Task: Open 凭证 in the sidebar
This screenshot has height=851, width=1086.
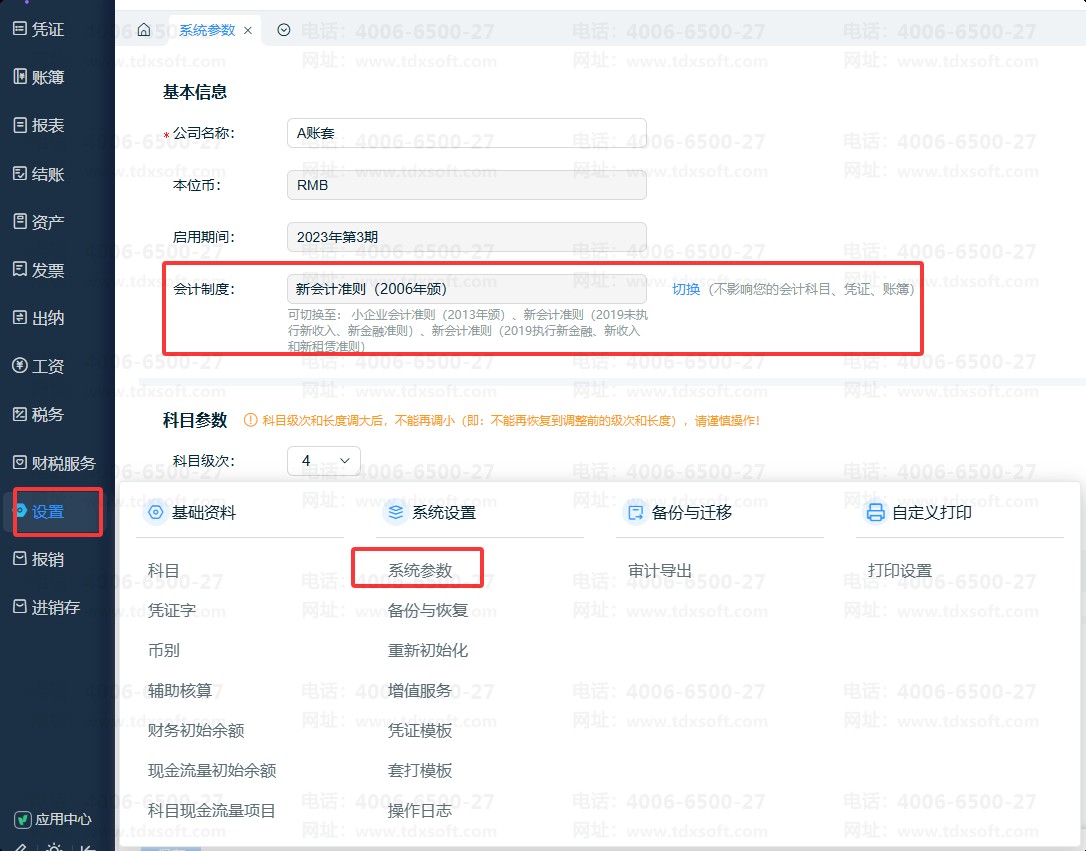Action: pyautogui.click(x=47, y=30)
